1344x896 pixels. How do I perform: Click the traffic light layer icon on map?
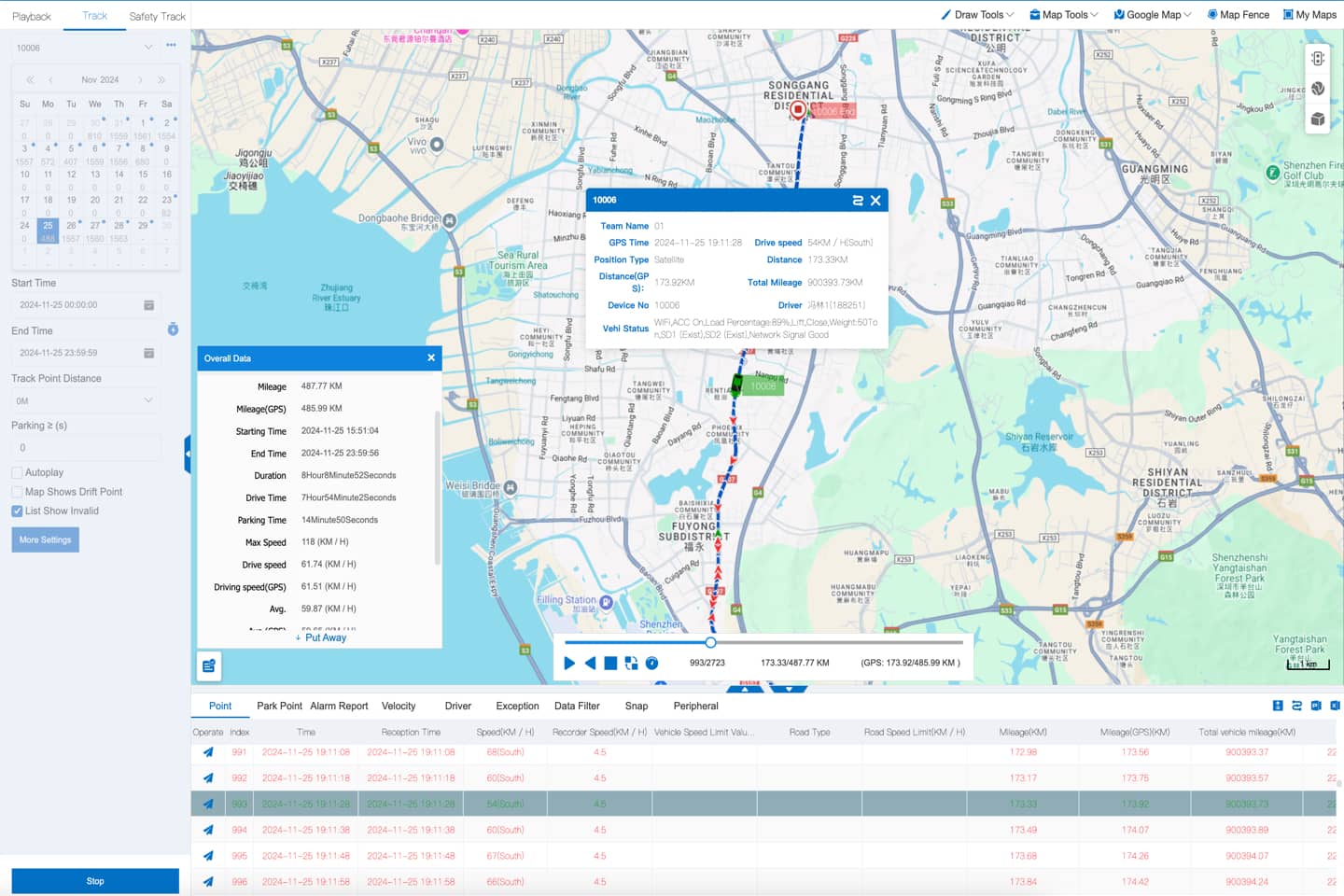point(1318,58)
